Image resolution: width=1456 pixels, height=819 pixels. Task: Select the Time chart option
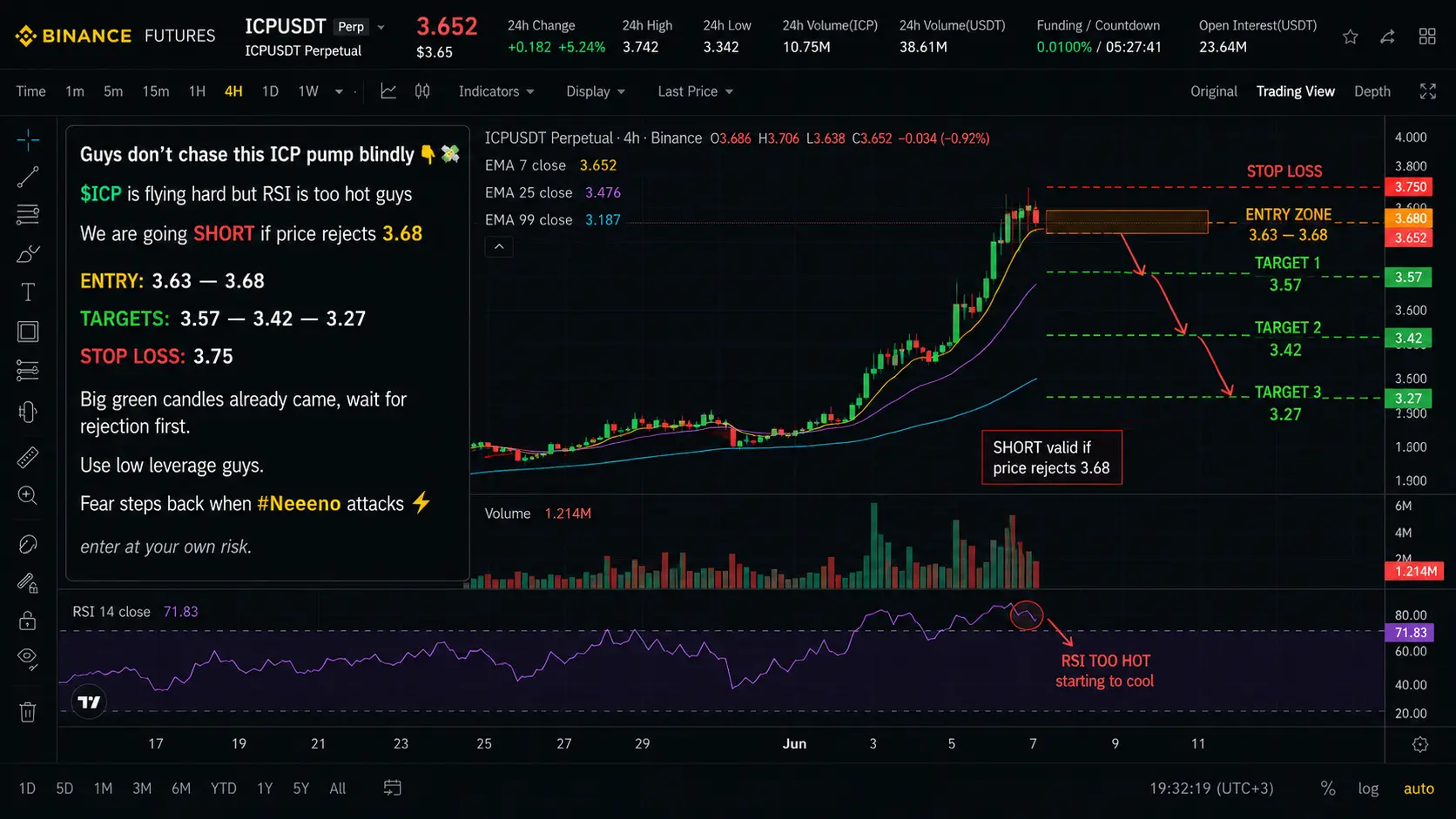pyautogui.click(x=30, y=91)
